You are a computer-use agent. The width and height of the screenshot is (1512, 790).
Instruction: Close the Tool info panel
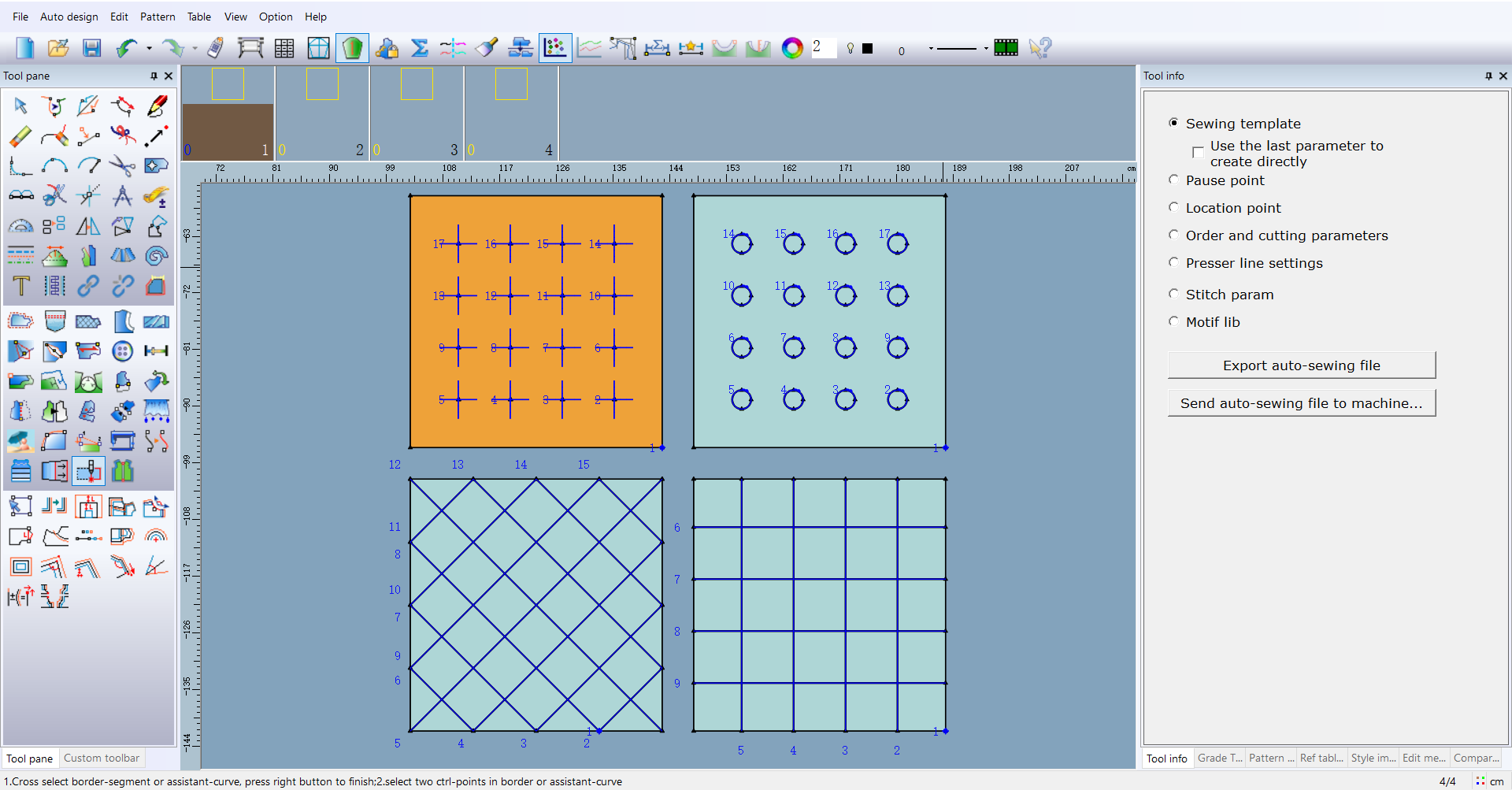pos(1503,76)
